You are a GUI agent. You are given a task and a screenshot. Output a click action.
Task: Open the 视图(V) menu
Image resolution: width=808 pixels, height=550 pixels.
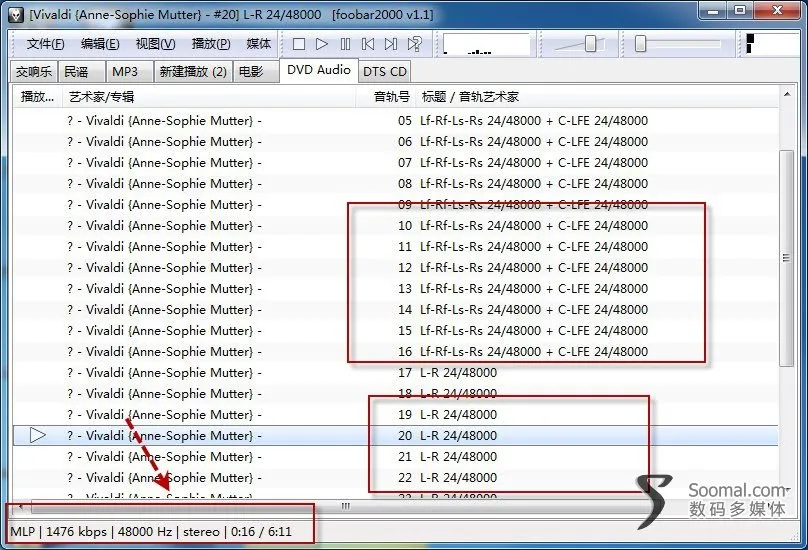point(155,44)
